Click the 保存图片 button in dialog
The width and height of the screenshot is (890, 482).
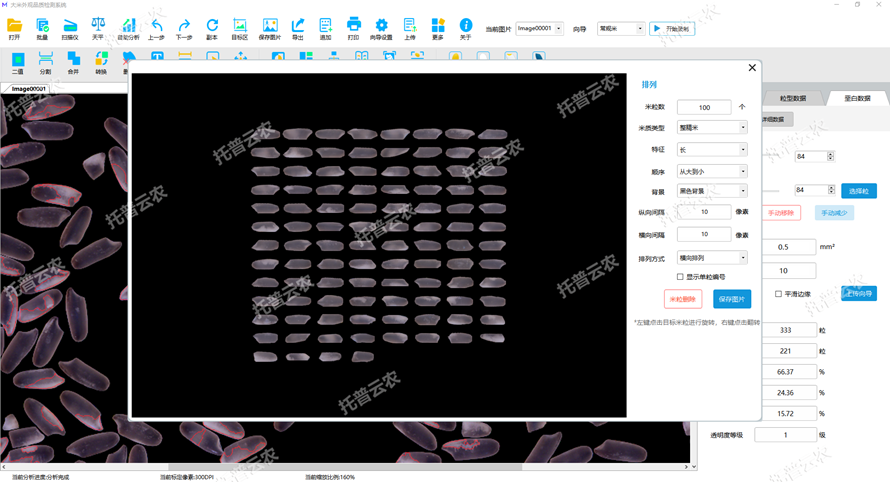pyautogui.click(x=732, y=299)
